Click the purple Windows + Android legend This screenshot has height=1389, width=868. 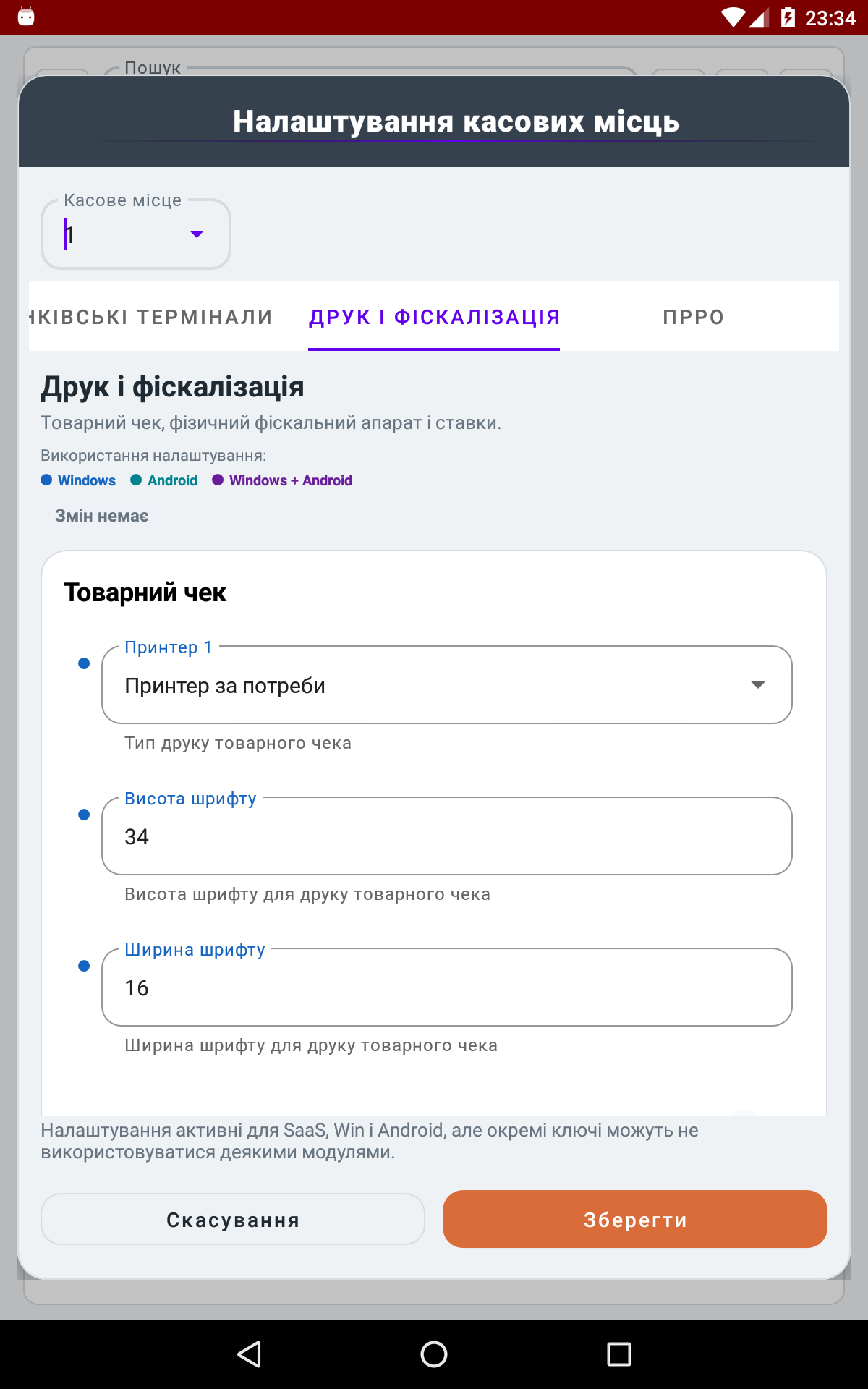(x=282, y=480)
